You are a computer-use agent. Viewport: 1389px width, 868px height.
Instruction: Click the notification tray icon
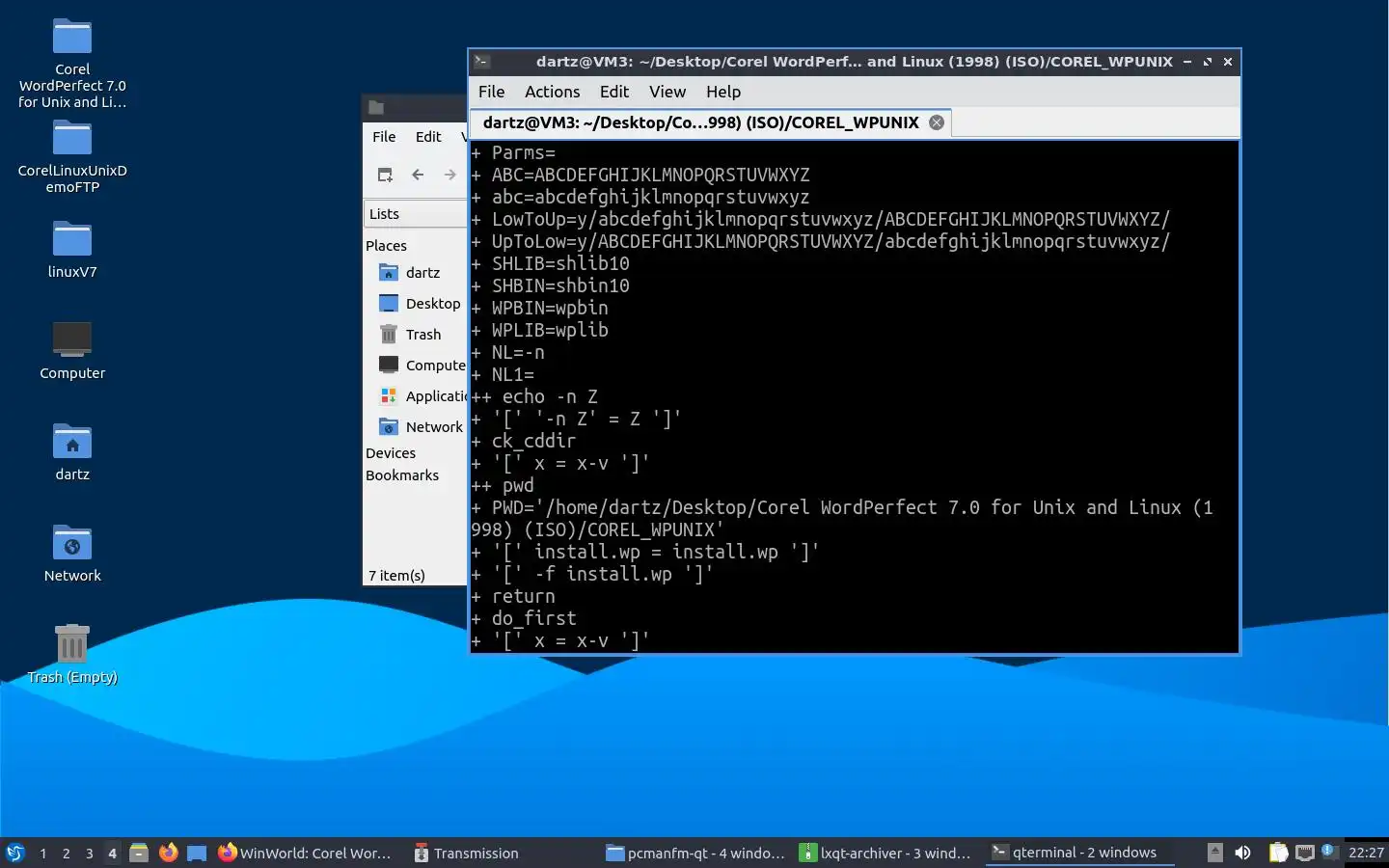pos(1328,851)
